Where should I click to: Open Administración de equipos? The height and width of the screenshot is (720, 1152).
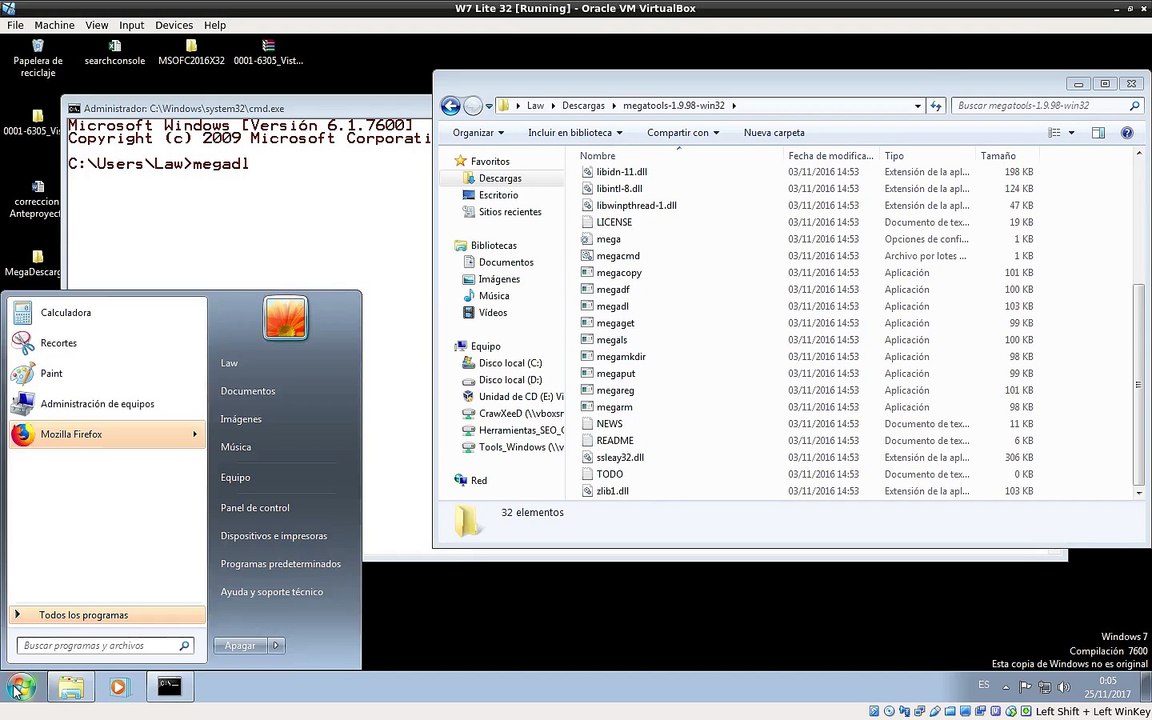pos(107,404)
